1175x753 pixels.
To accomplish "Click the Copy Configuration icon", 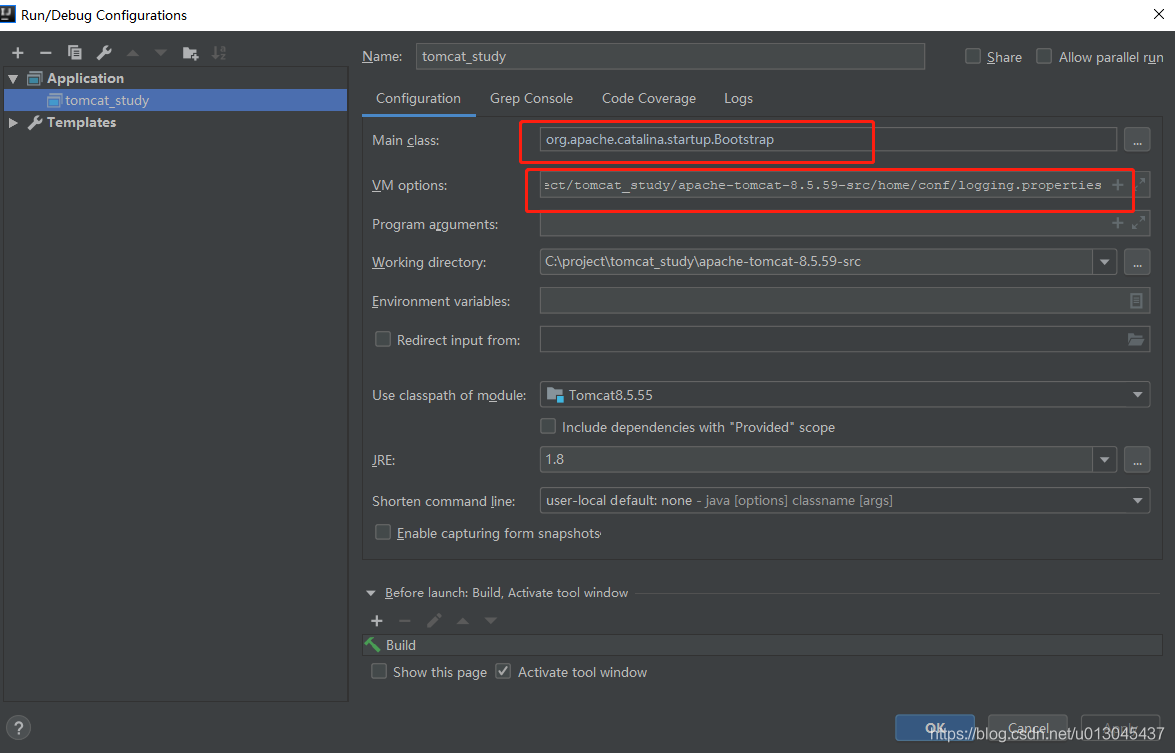I will coord(74,53).
